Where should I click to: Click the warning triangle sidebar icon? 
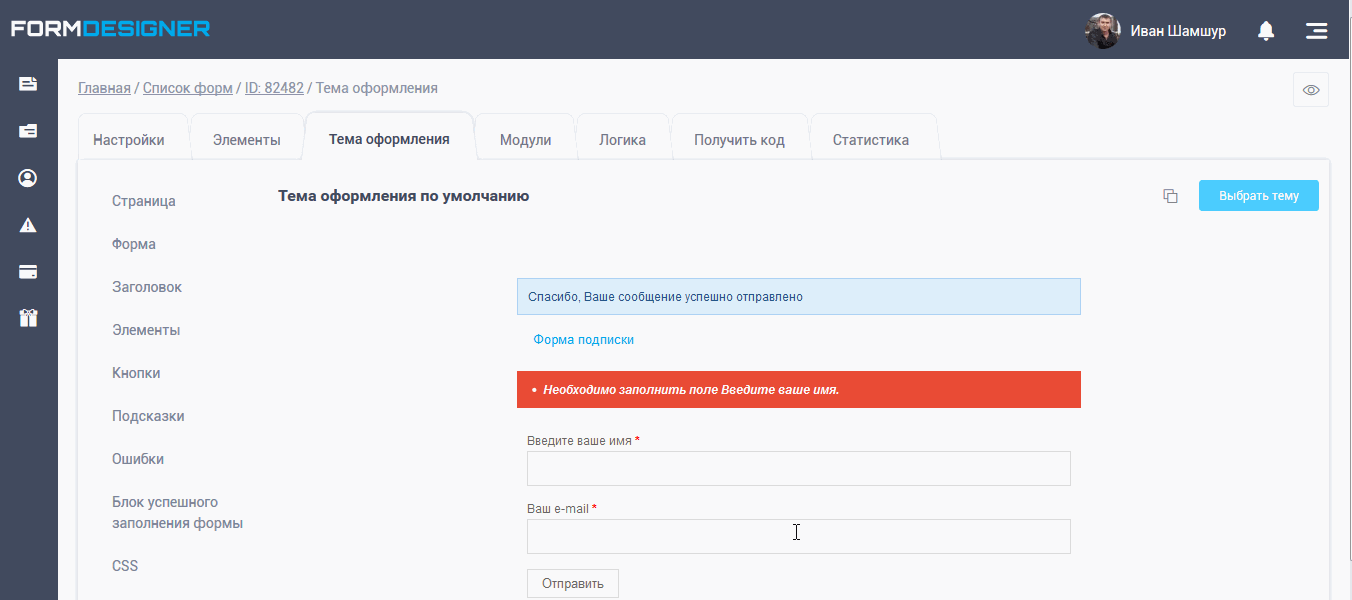click(x=27, y=224)
